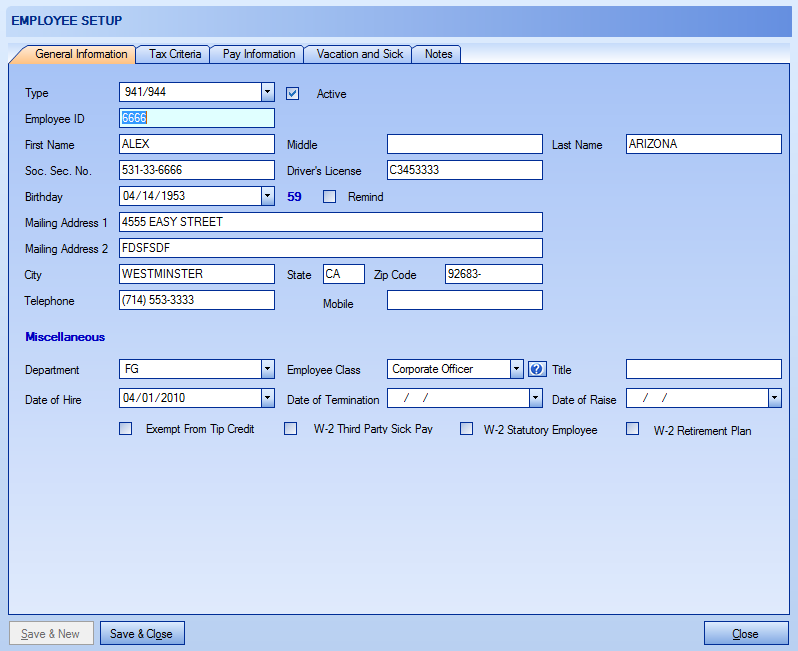
Task: Open the Type dropdown list
Action: (267, 93)
